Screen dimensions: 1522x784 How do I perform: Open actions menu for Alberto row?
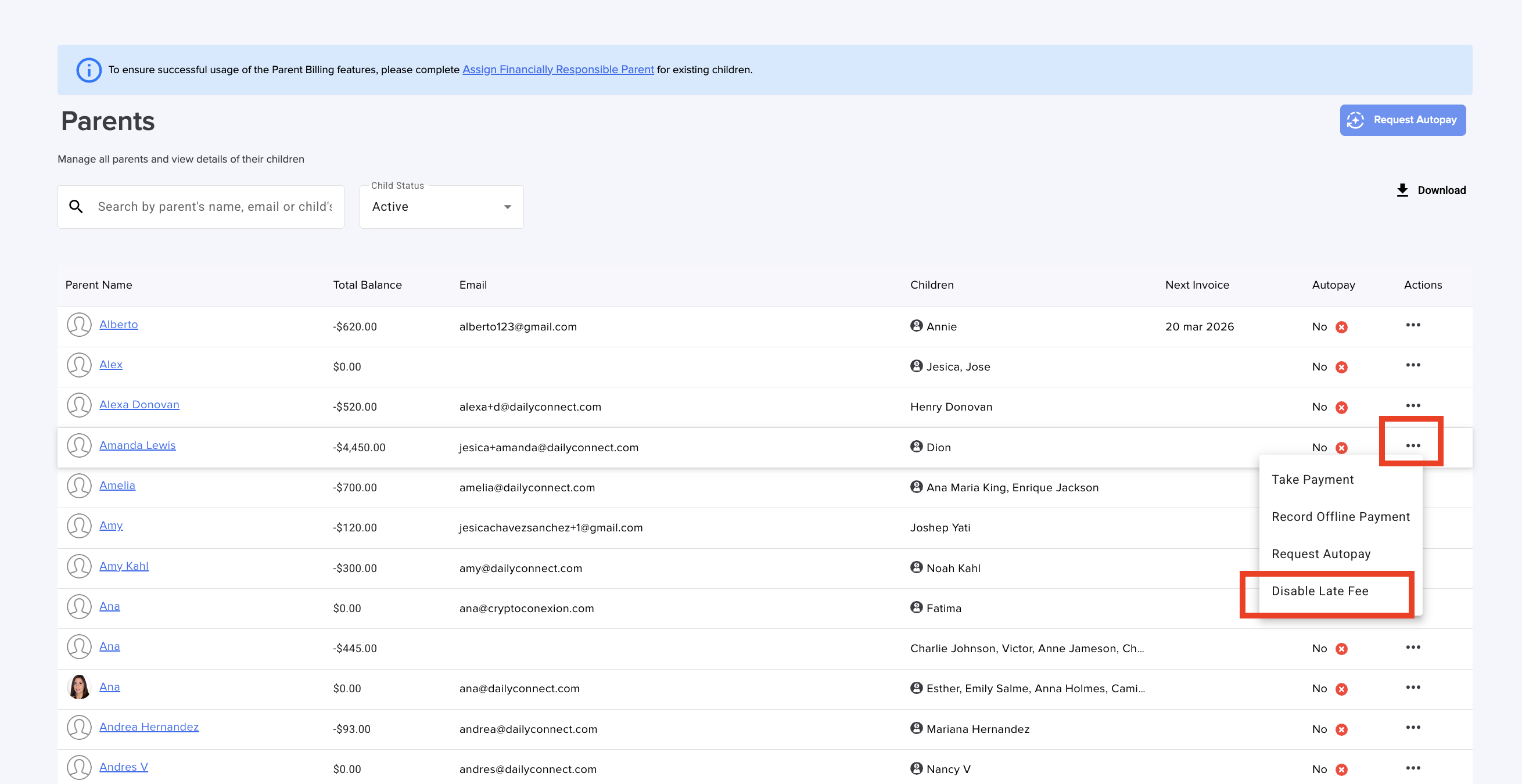tap(1413, 325)
